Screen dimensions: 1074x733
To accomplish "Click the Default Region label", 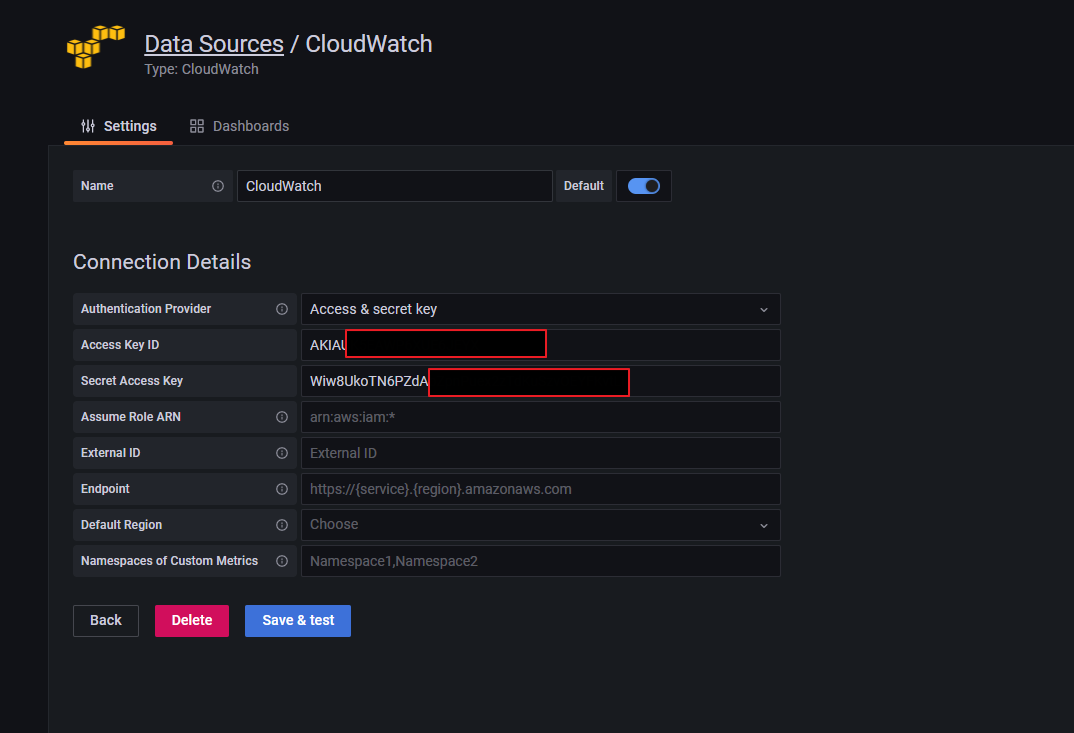I will click(x=121, y=525).
